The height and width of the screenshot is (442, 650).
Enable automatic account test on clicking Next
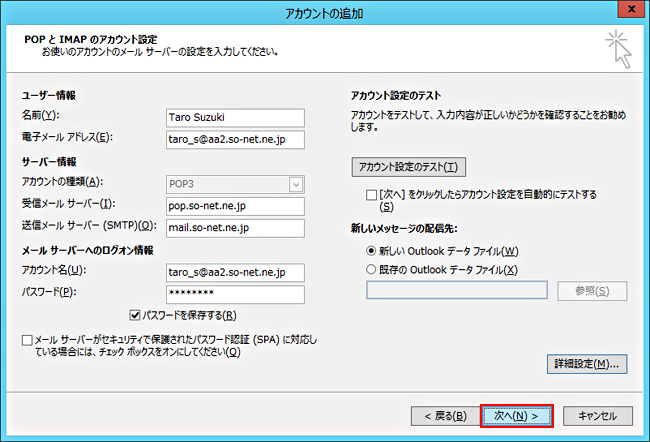click(372, 194)
